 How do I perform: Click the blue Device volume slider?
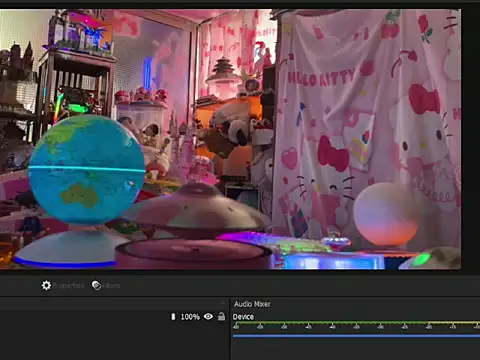click(356, 336)
